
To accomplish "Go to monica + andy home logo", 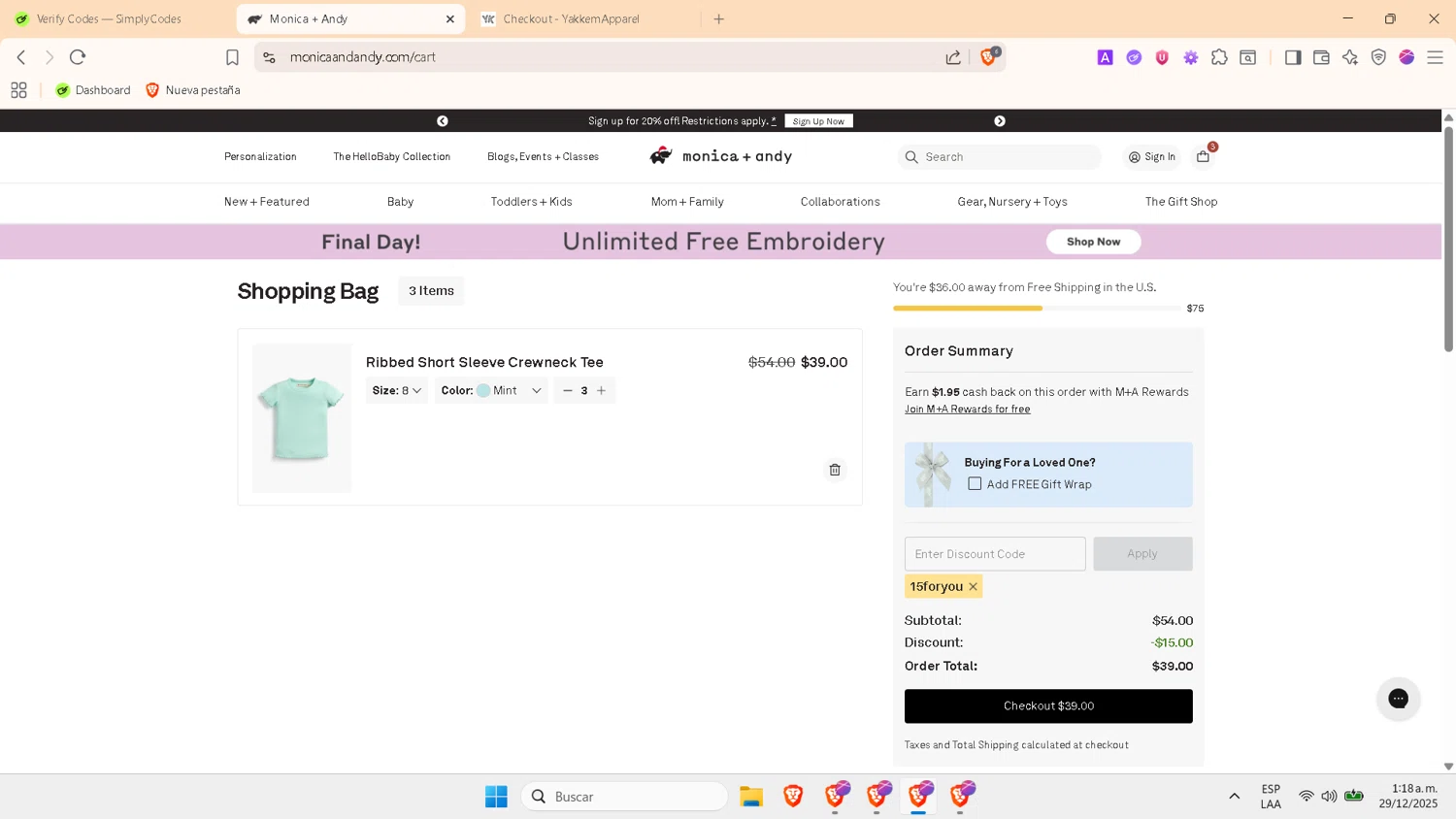I will 721,156.
